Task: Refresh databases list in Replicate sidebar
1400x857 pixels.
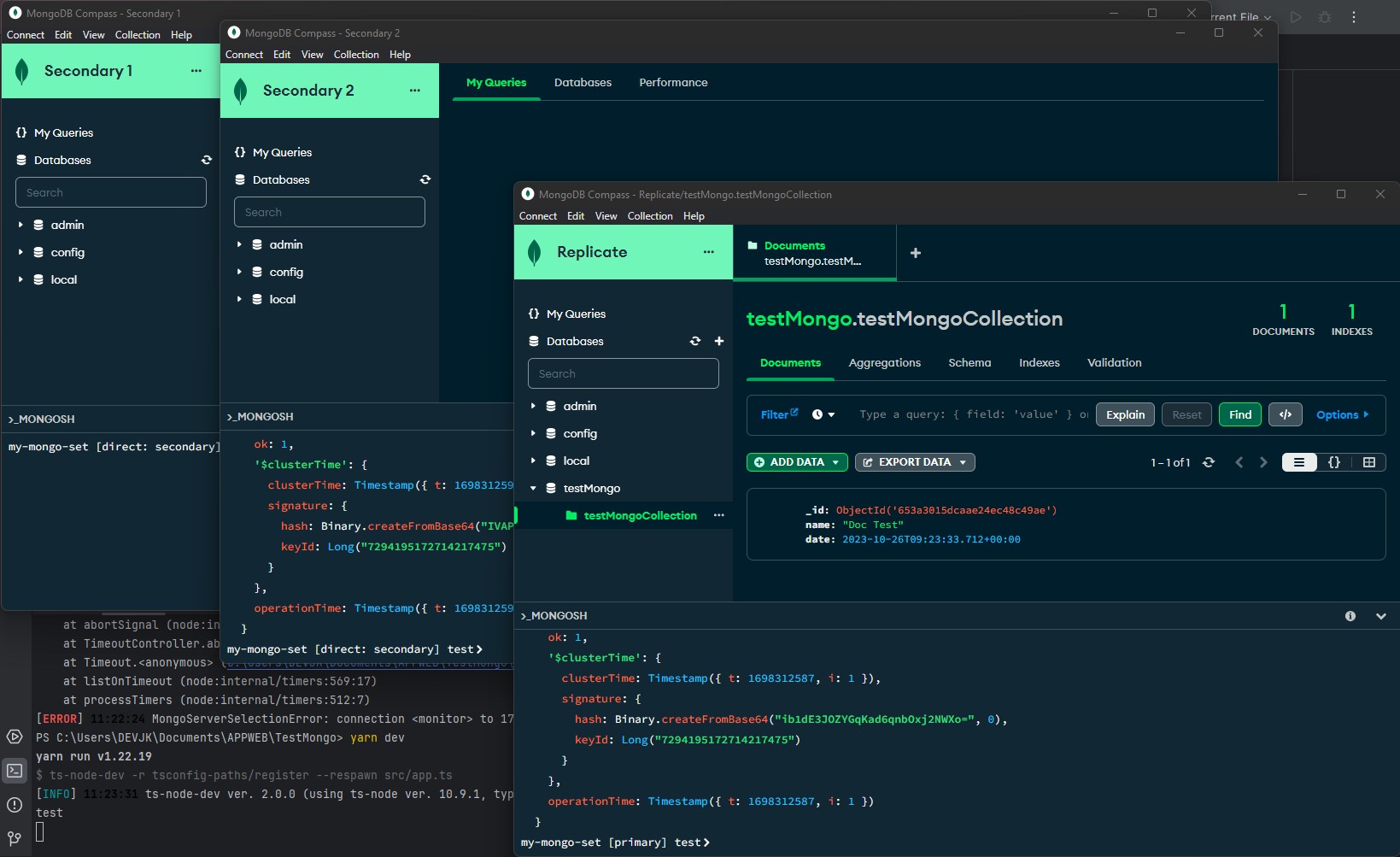Action: (695, 341)
